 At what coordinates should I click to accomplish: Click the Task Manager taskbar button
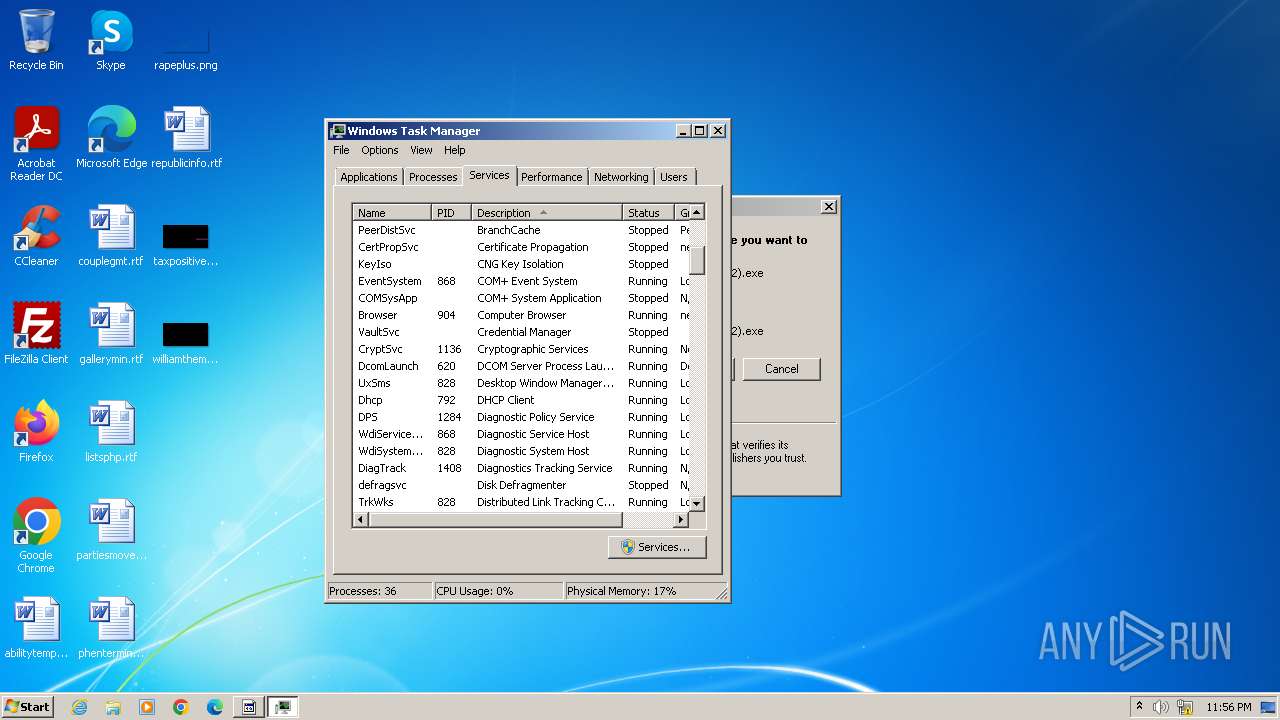point(283,707)
